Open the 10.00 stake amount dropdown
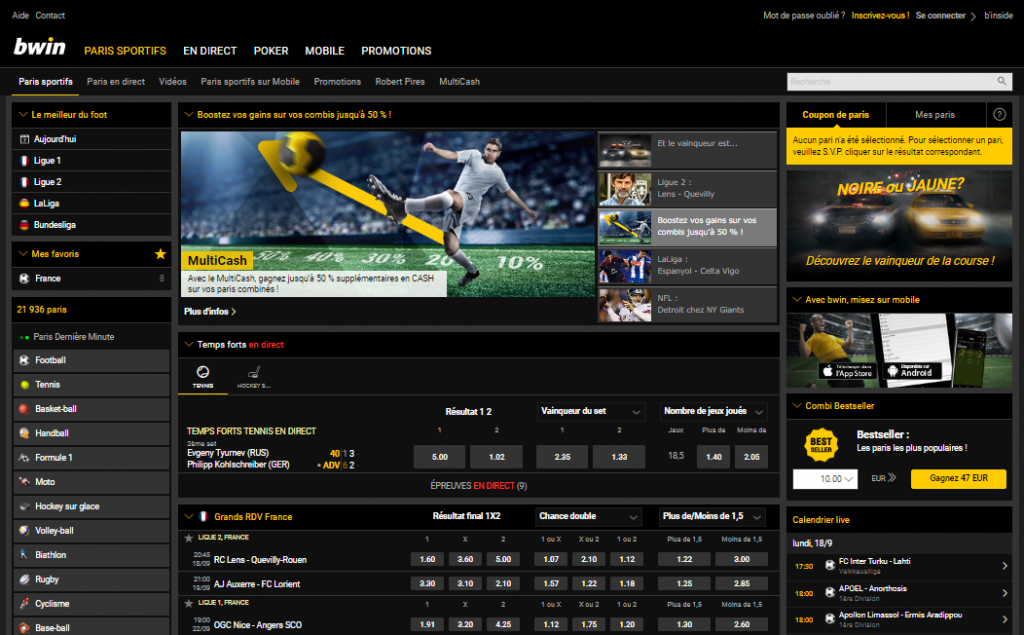This screenshot has width=1024, height=635. tap(825, 479)
